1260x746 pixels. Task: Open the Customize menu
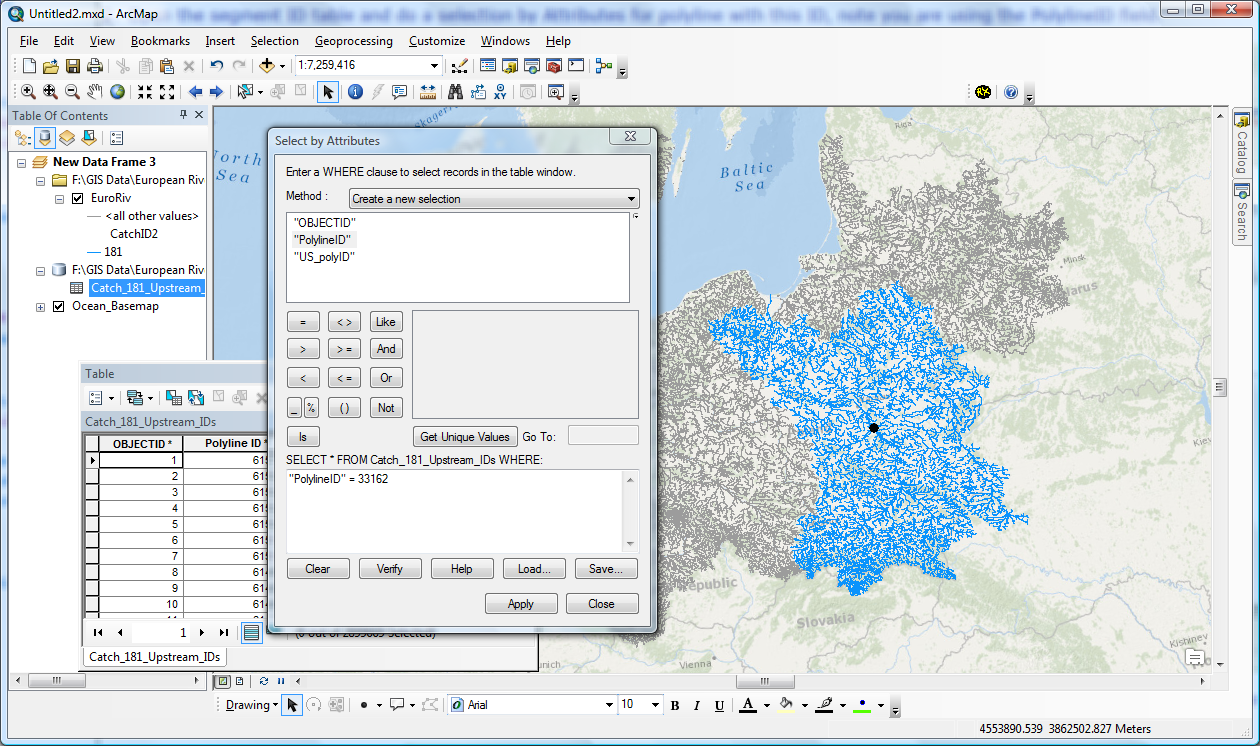[x=437, y=41]
